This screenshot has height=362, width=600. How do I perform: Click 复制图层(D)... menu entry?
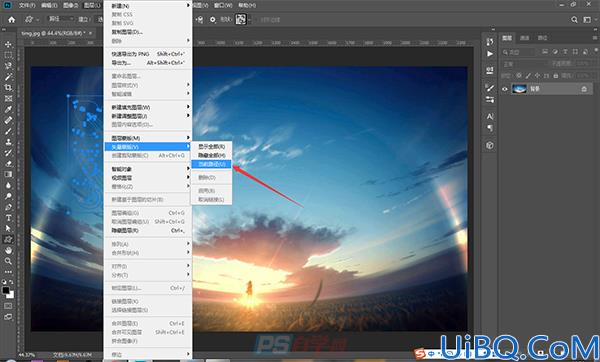[x=148, y=32]
